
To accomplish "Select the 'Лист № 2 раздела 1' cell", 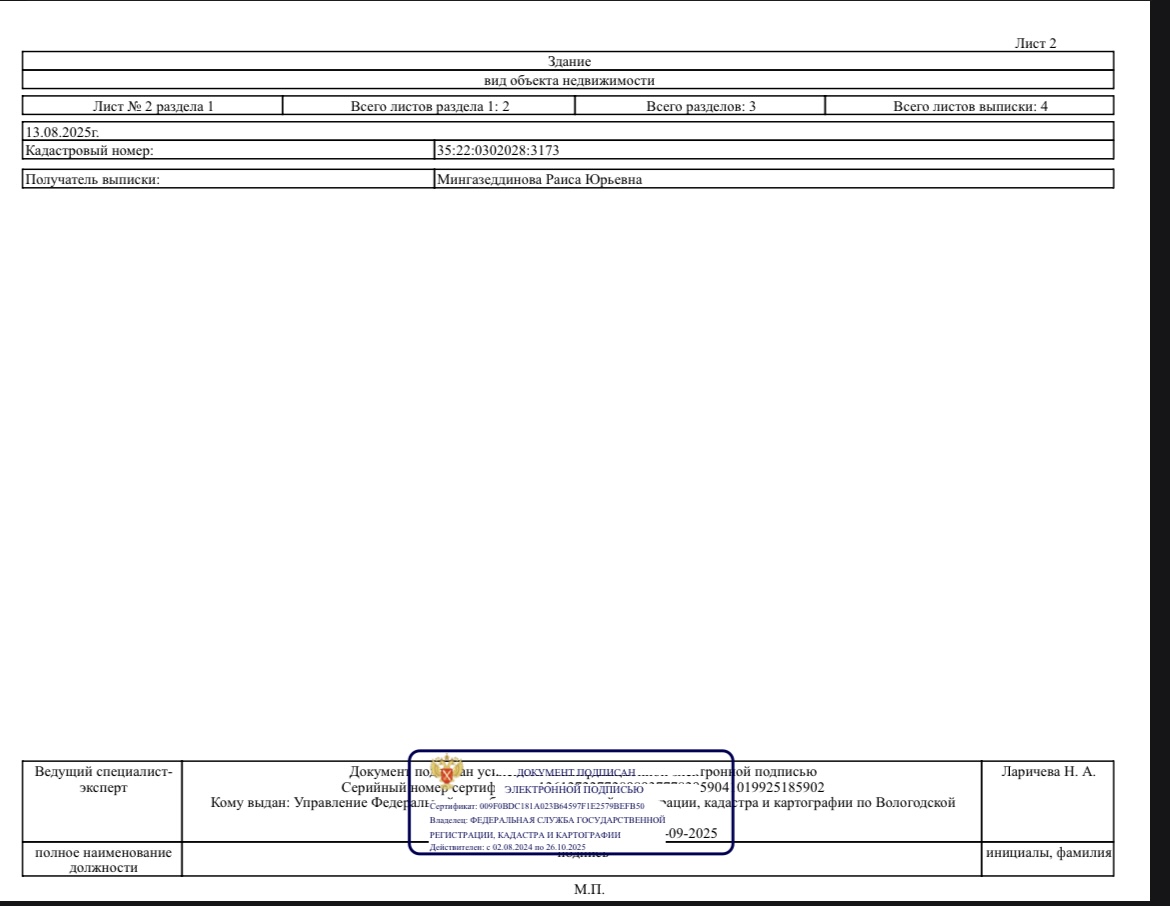I will pyautogui.click(x=153, y=106).
